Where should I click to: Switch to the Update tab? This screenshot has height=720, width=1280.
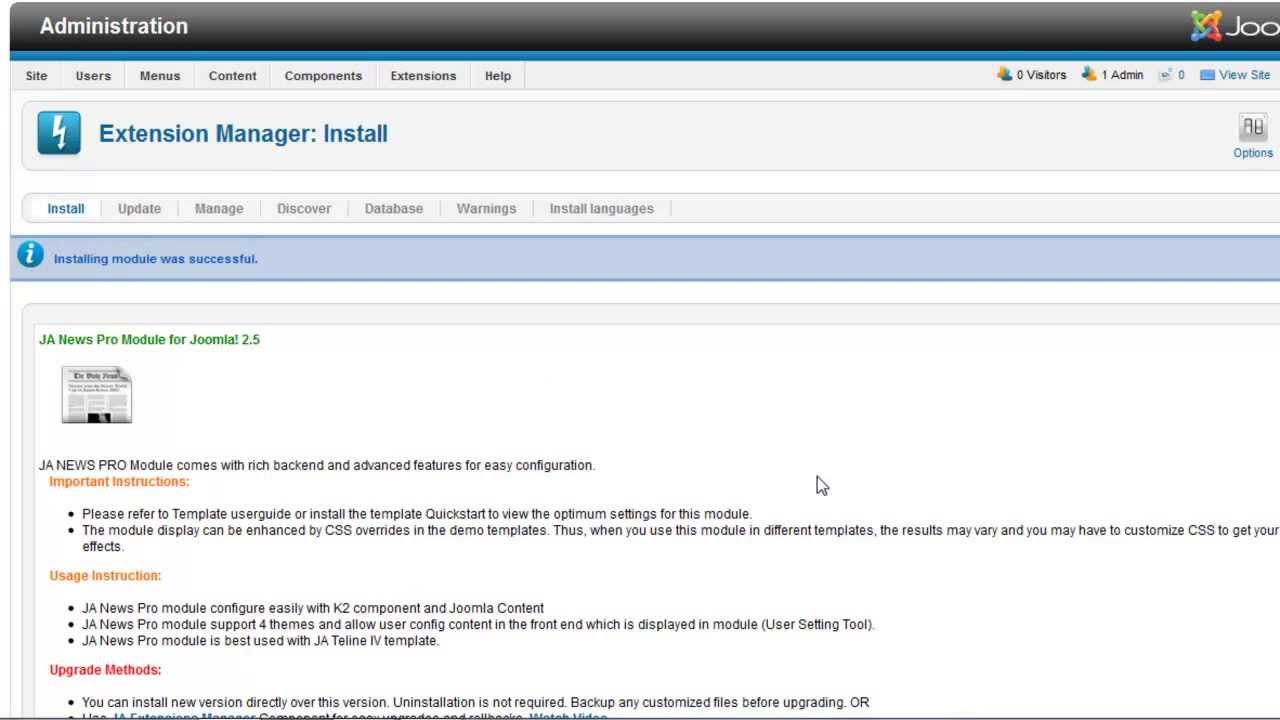click(x=139, y=209)
